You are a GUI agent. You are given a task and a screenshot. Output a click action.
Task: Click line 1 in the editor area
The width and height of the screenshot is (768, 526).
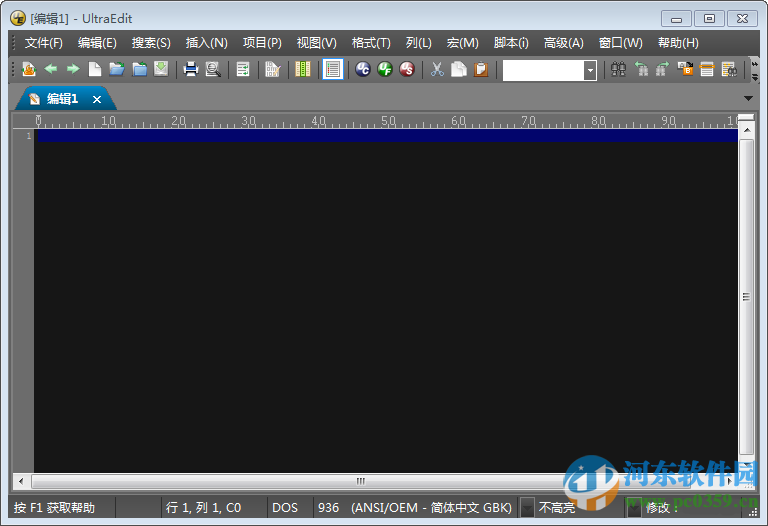(388, 136)
